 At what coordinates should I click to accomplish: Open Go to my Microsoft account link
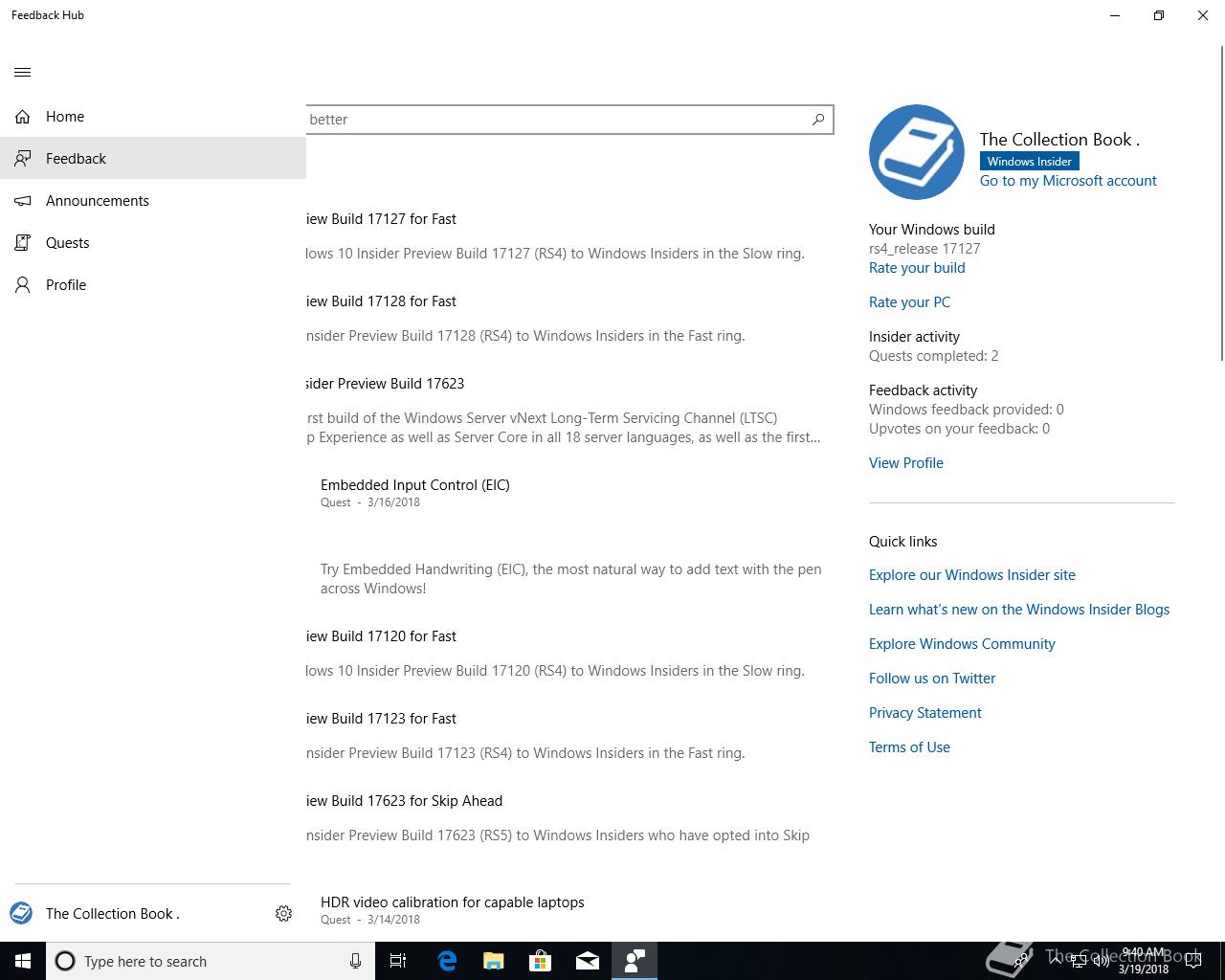click(x=1068, y=180)
